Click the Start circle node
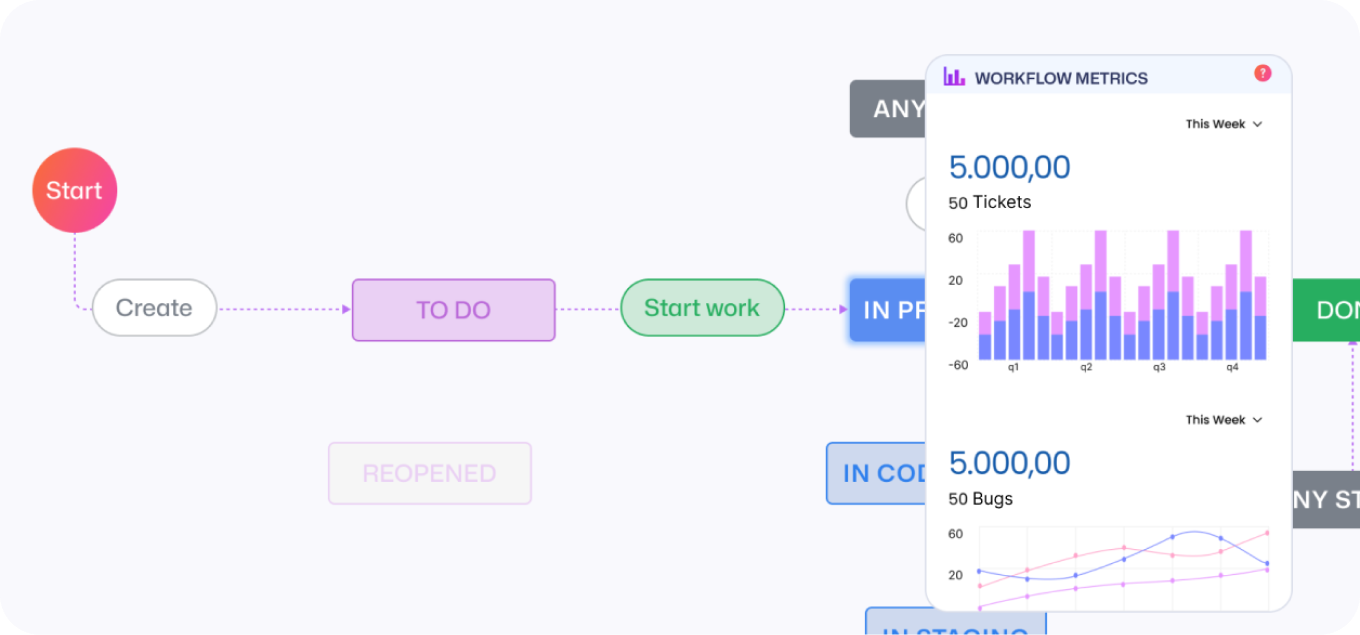The height and width of the screenshot is (635, 1360). coord(75,190)
